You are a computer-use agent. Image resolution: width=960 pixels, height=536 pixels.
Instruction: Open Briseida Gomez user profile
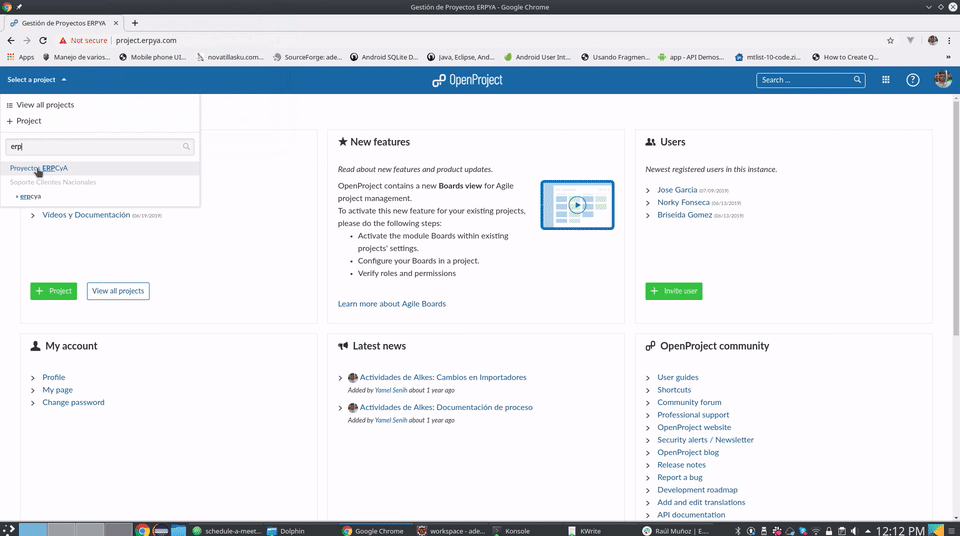684,215
